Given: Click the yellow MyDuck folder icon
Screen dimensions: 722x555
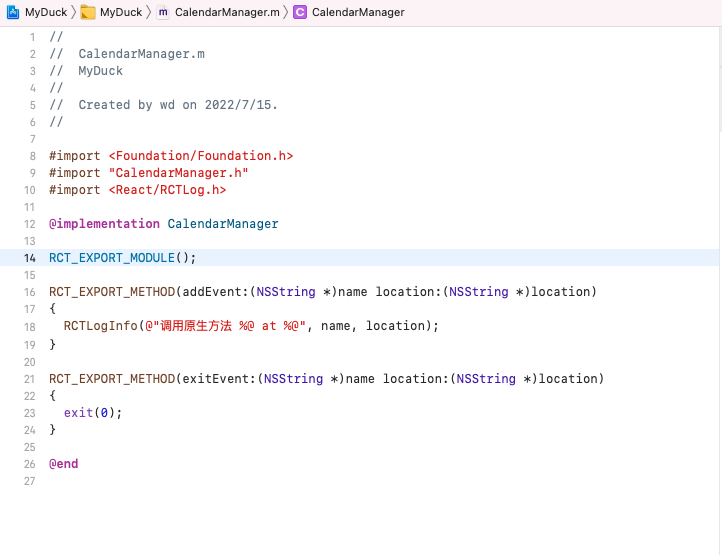Looking at the screenshot, I should point(87,12).
